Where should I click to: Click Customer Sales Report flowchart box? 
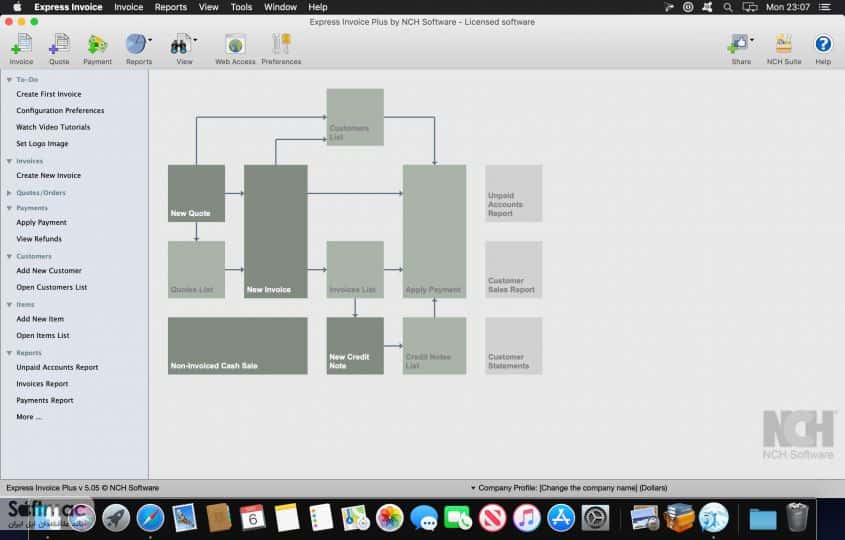pos(514,269)
